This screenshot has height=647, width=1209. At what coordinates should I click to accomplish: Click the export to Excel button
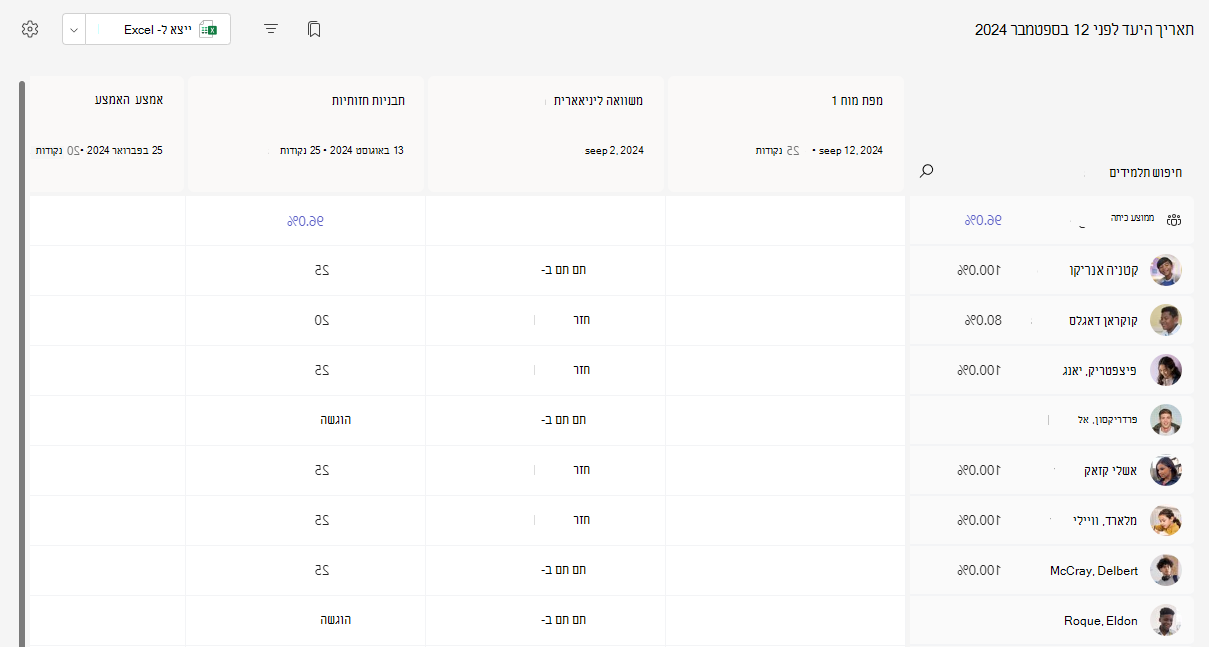coord(158,29)
